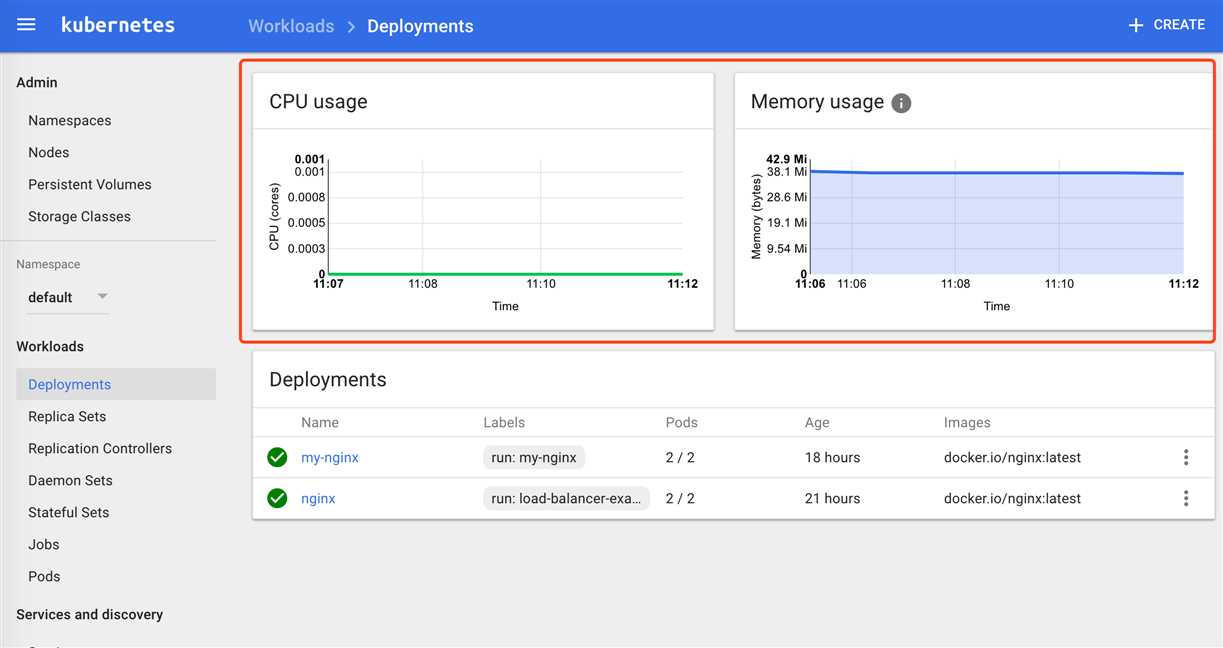
Task: Click the plus icon beside CREATE
Action: (x=1135, y=25)
